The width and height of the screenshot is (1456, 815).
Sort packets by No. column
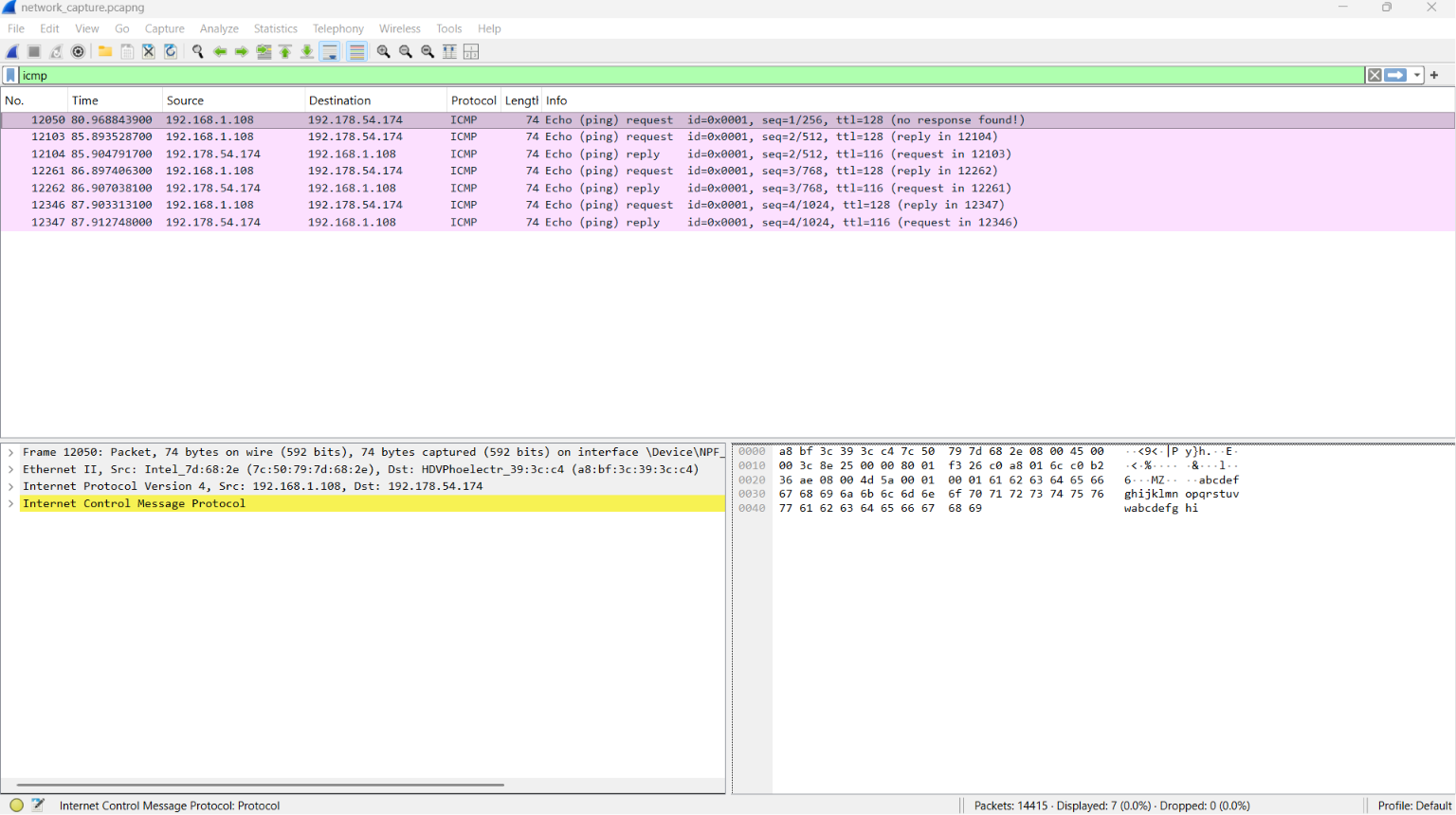coord(34,100)
